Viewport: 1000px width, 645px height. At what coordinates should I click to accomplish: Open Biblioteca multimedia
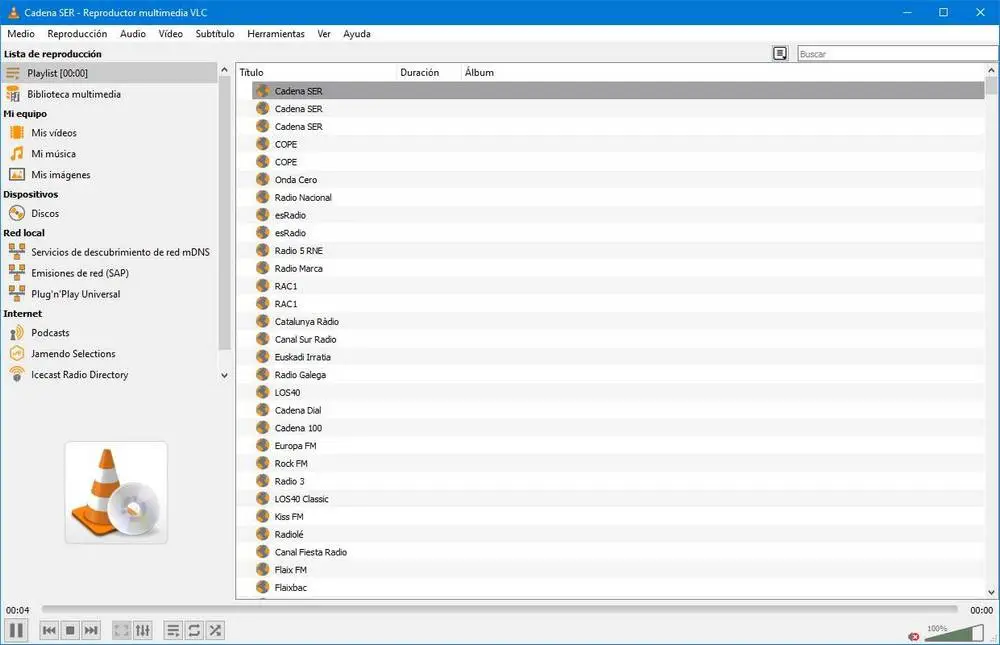pos(109,94)
